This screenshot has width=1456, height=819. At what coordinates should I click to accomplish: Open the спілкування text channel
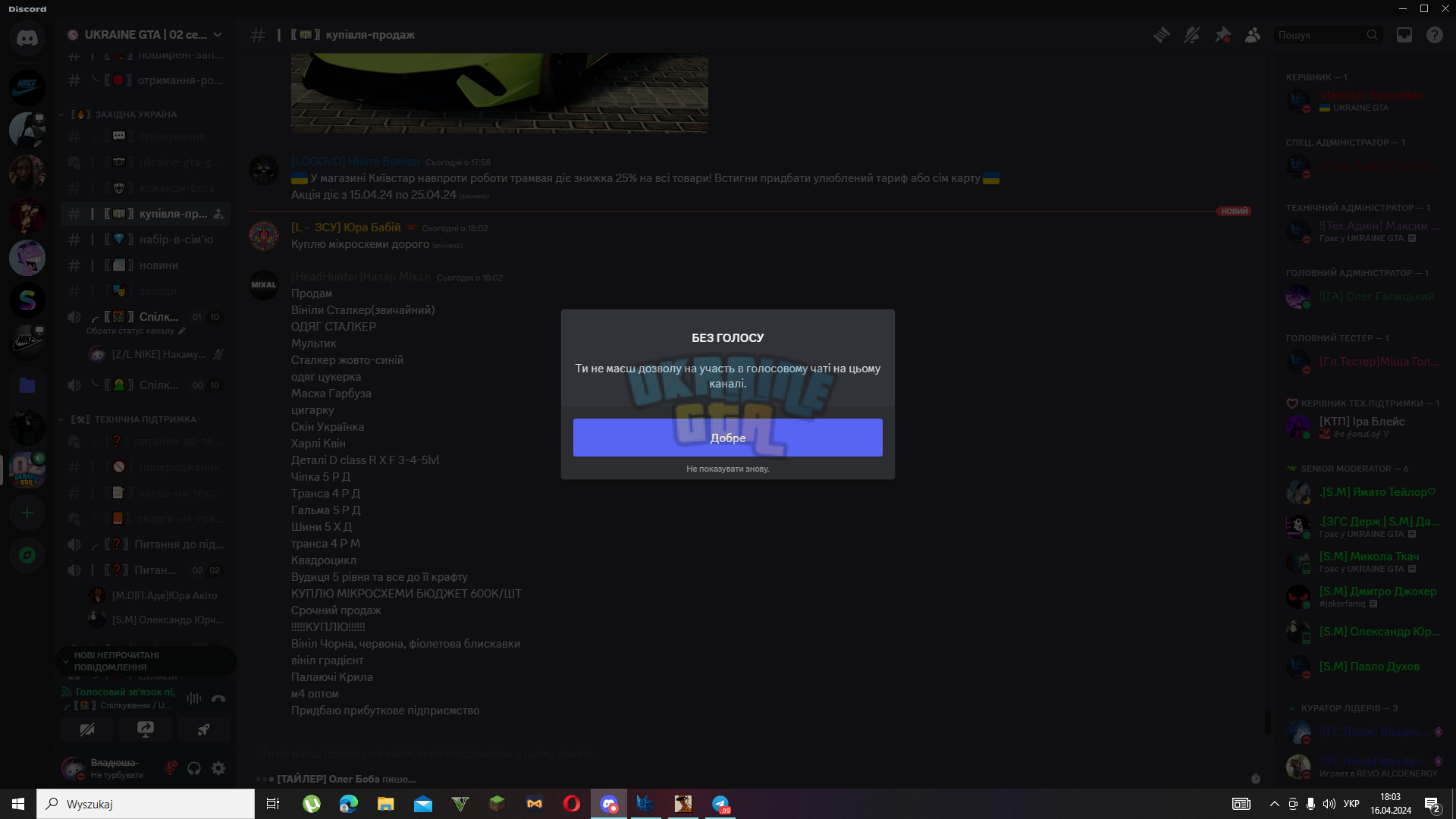(x=145, y=136)
